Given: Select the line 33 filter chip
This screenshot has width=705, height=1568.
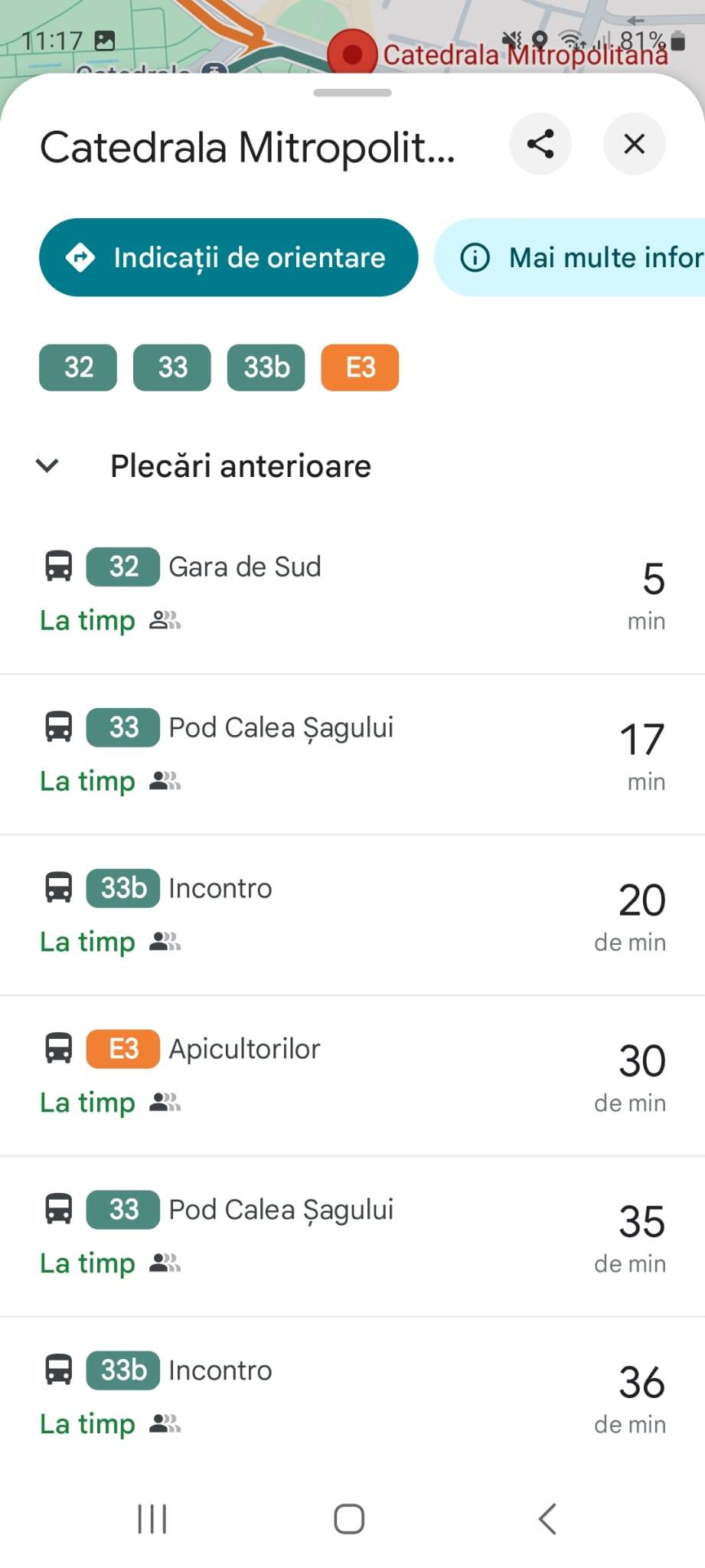Looking at the screenshot, I should [172, 367].
